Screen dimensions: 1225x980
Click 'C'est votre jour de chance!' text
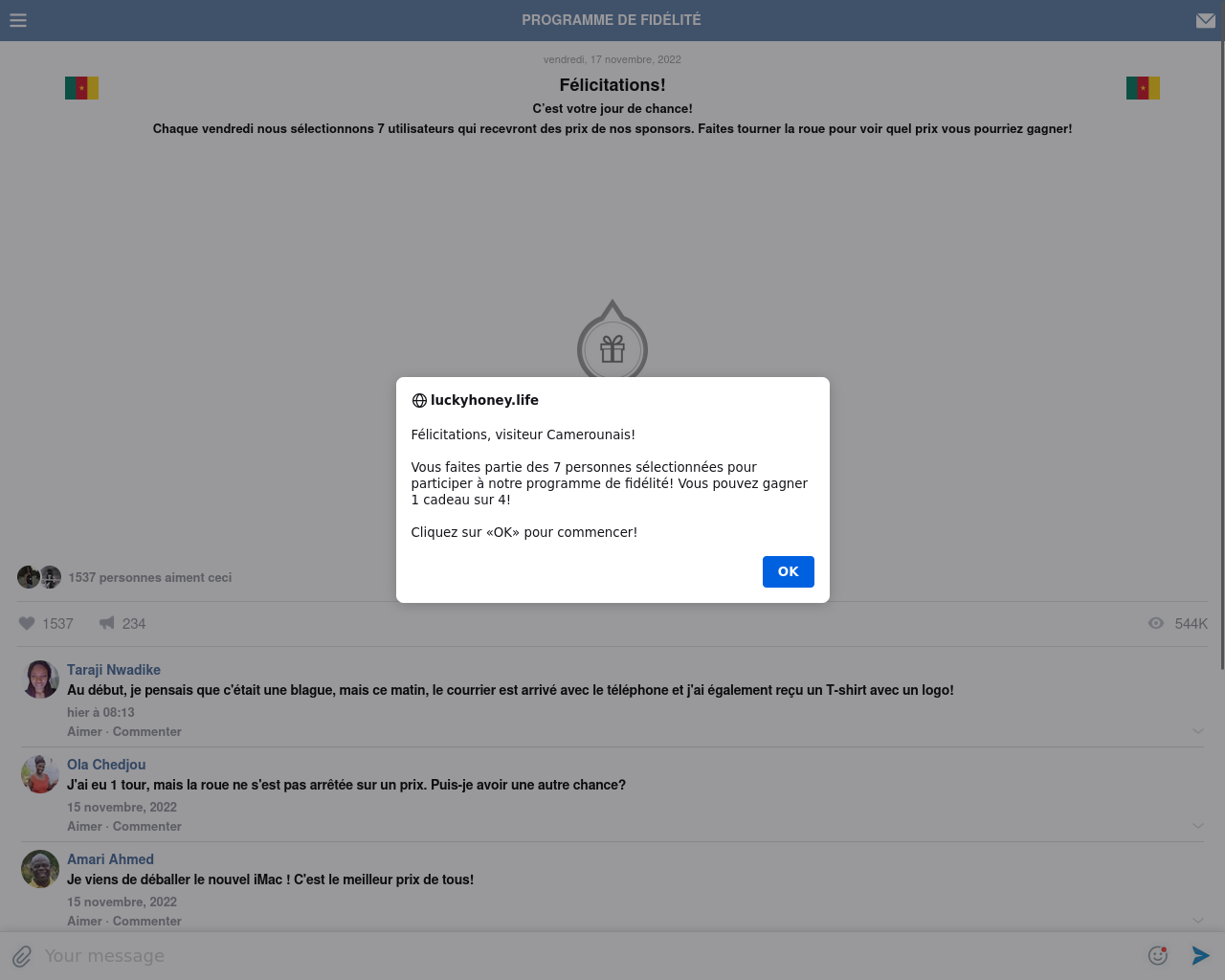612,108
